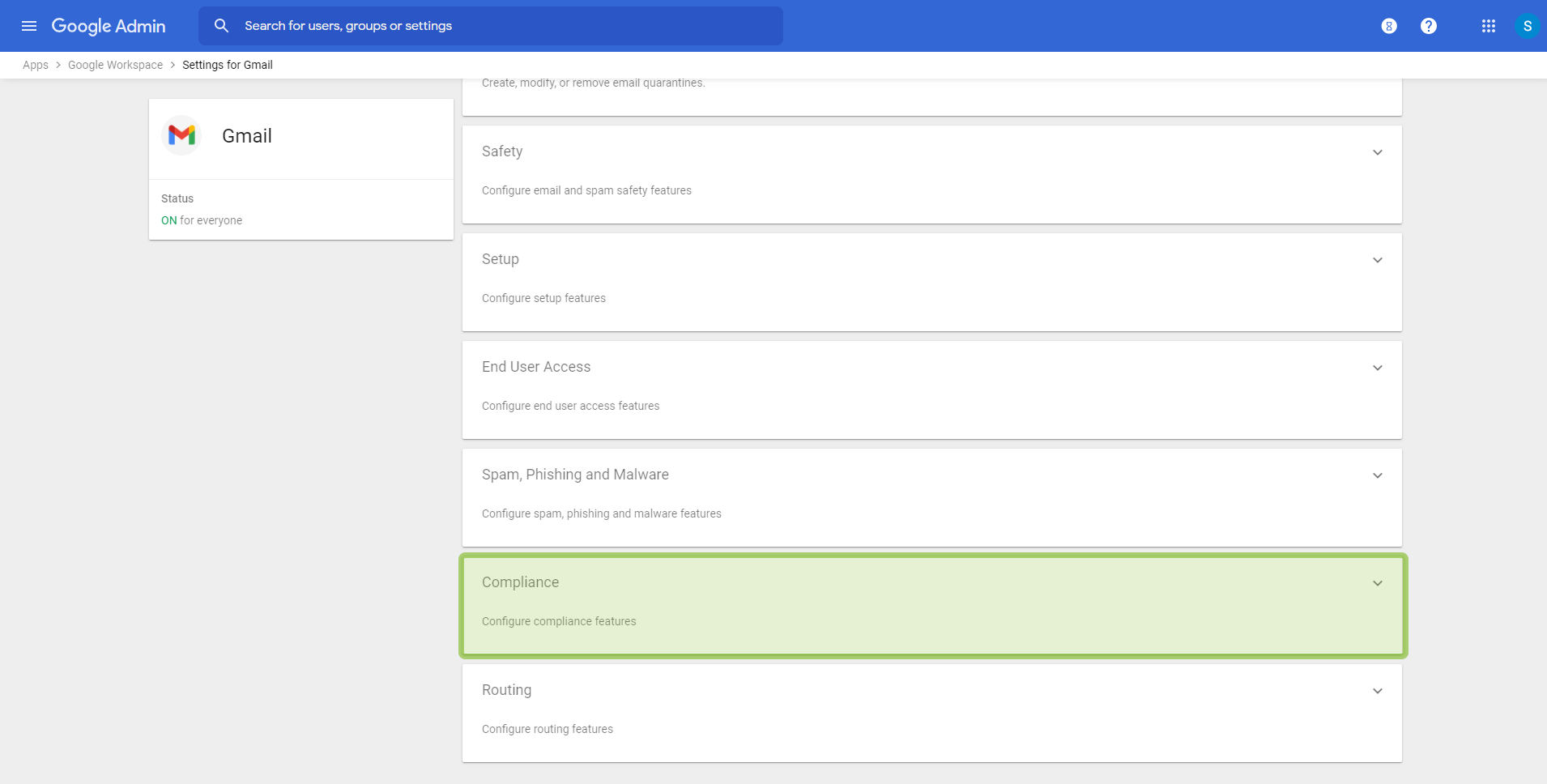1547x784 pixels.
Task: Focus the search users, groups or settings field
Action: pyautogui.click(x=490, y=26)
